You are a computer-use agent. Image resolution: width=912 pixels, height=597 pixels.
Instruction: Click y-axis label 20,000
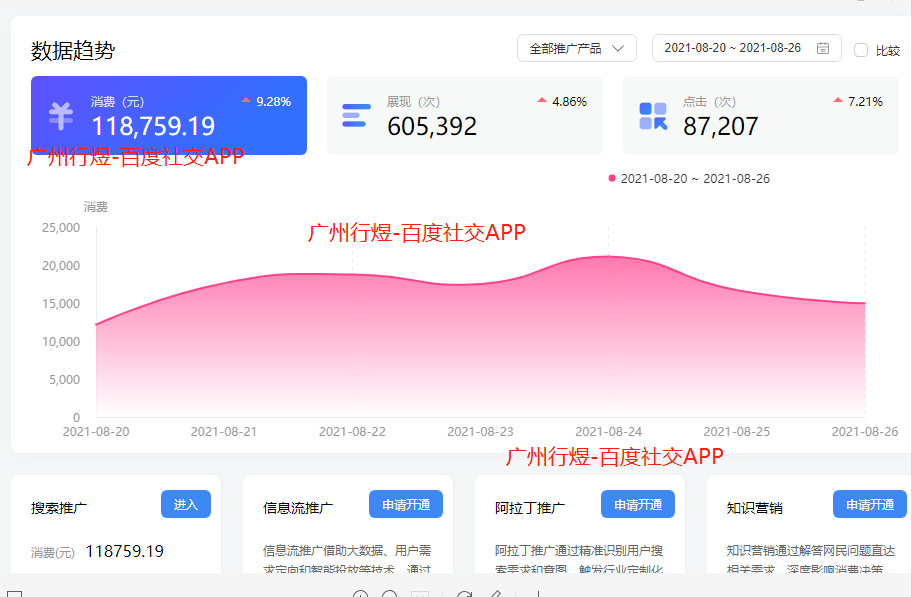60,265
